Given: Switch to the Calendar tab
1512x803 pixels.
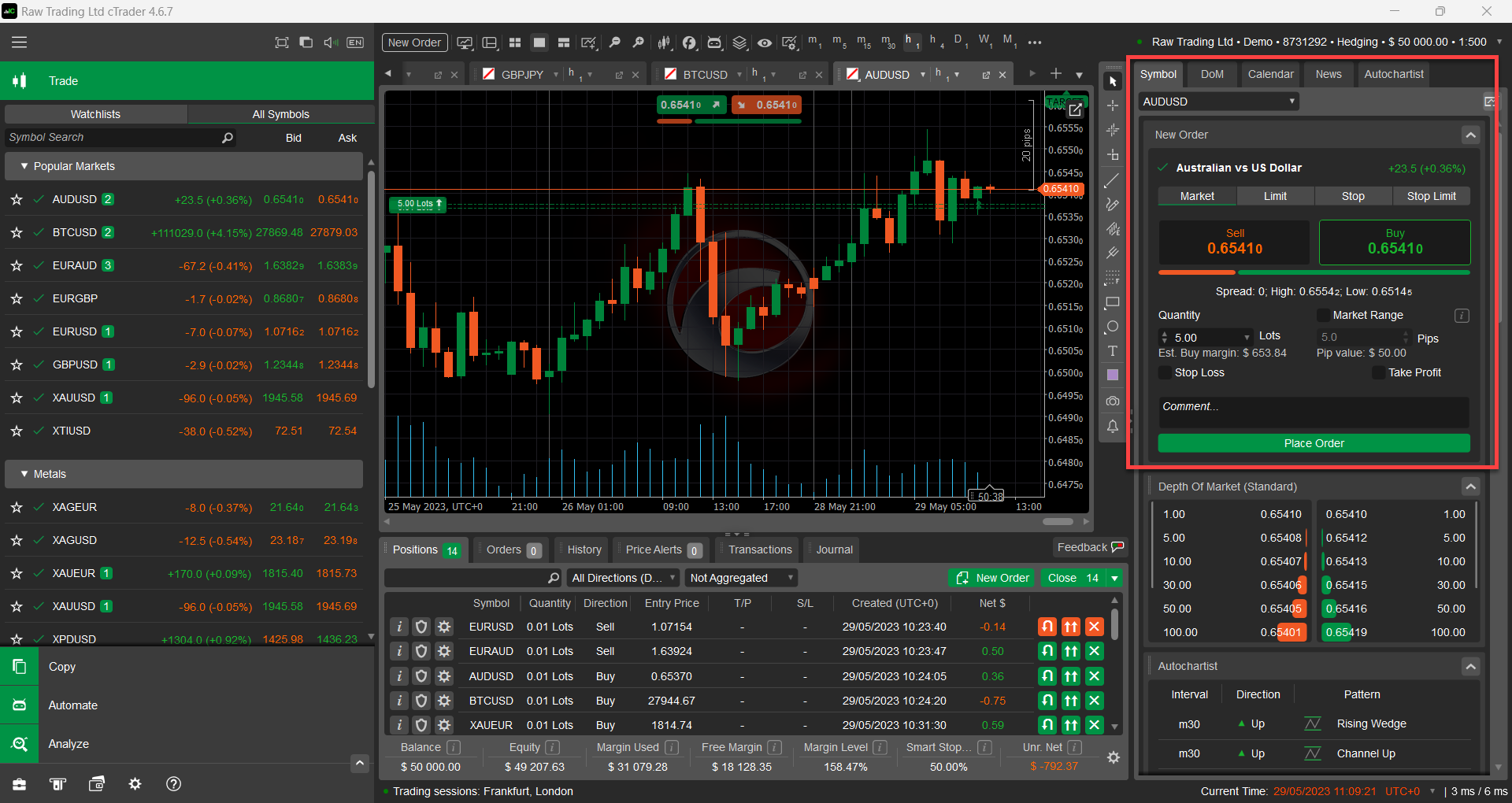Looking at the screenshot, I should click(x=1269, y=74).
